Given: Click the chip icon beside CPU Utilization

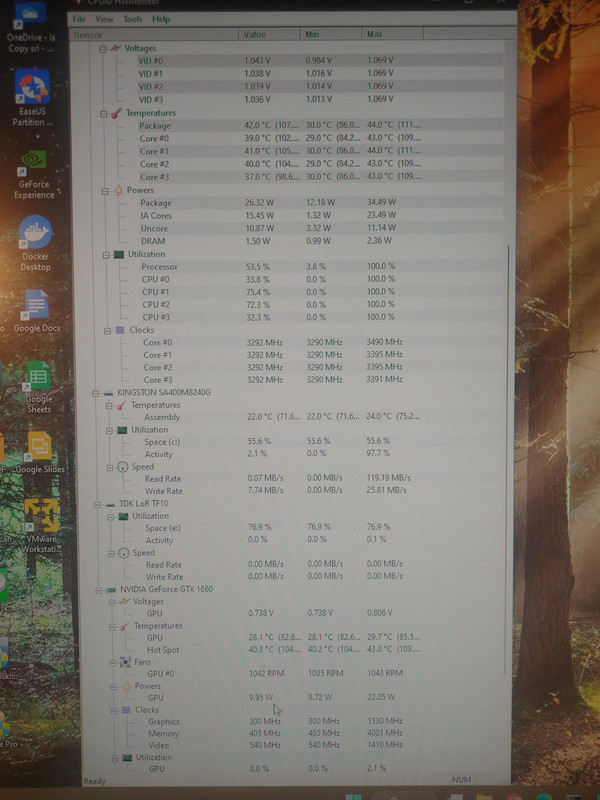Looking at the screenshot, I should click(x=119, y=254).
